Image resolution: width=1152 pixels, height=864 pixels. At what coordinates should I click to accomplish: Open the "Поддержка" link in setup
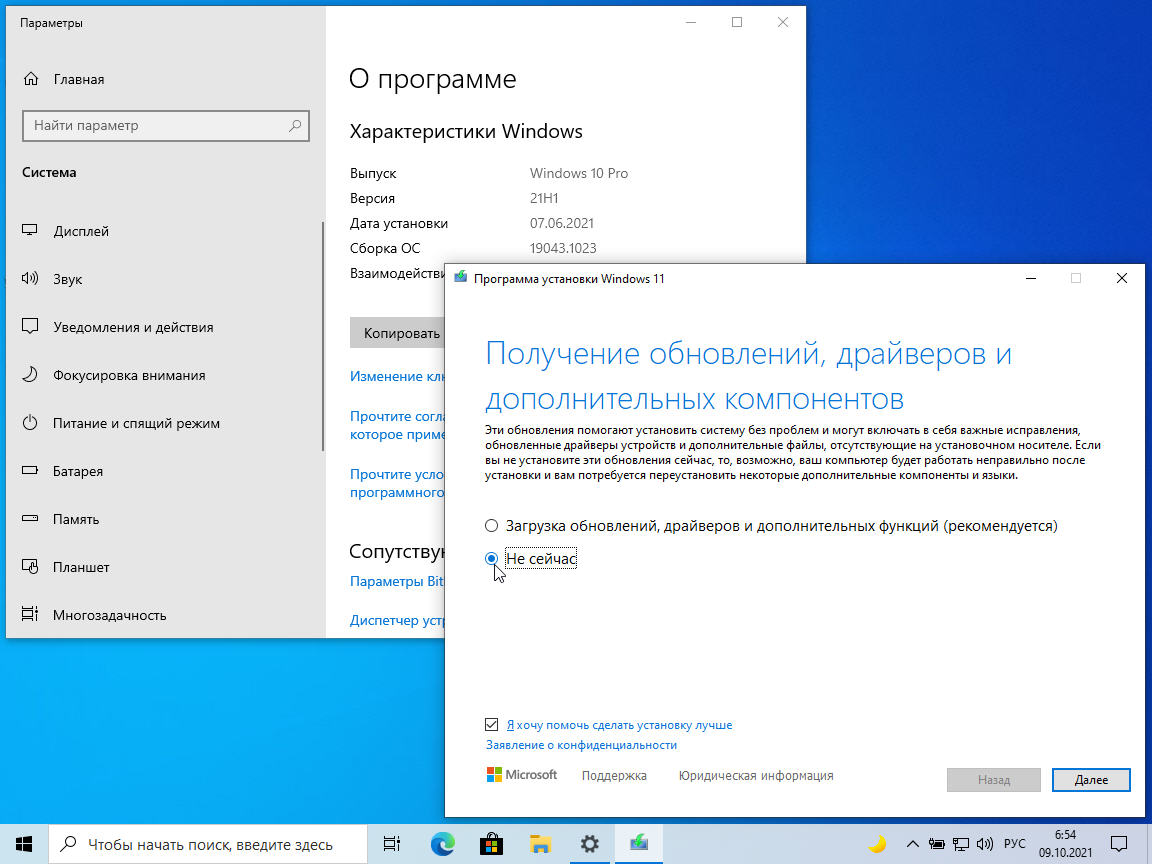614,776
